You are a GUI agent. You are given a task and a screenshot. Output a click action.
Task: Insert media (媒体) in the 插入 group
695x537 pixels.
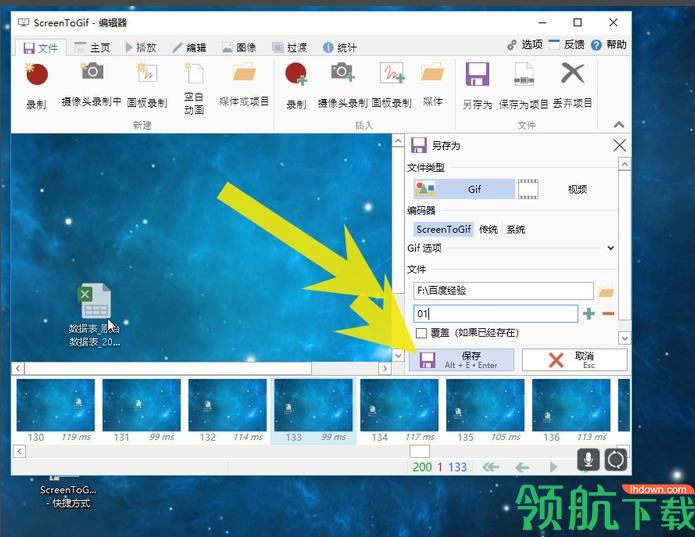[x=433, y=86]
